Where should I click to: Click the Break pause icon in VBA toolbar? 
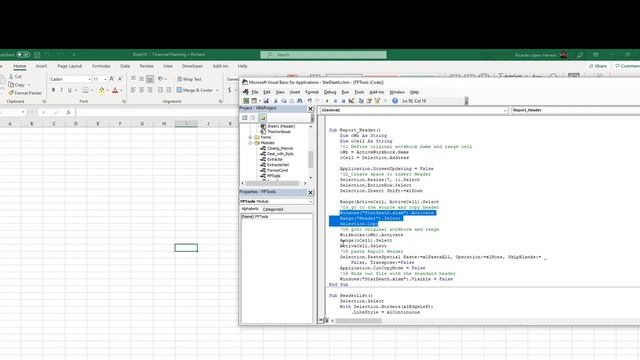(335, 101)
